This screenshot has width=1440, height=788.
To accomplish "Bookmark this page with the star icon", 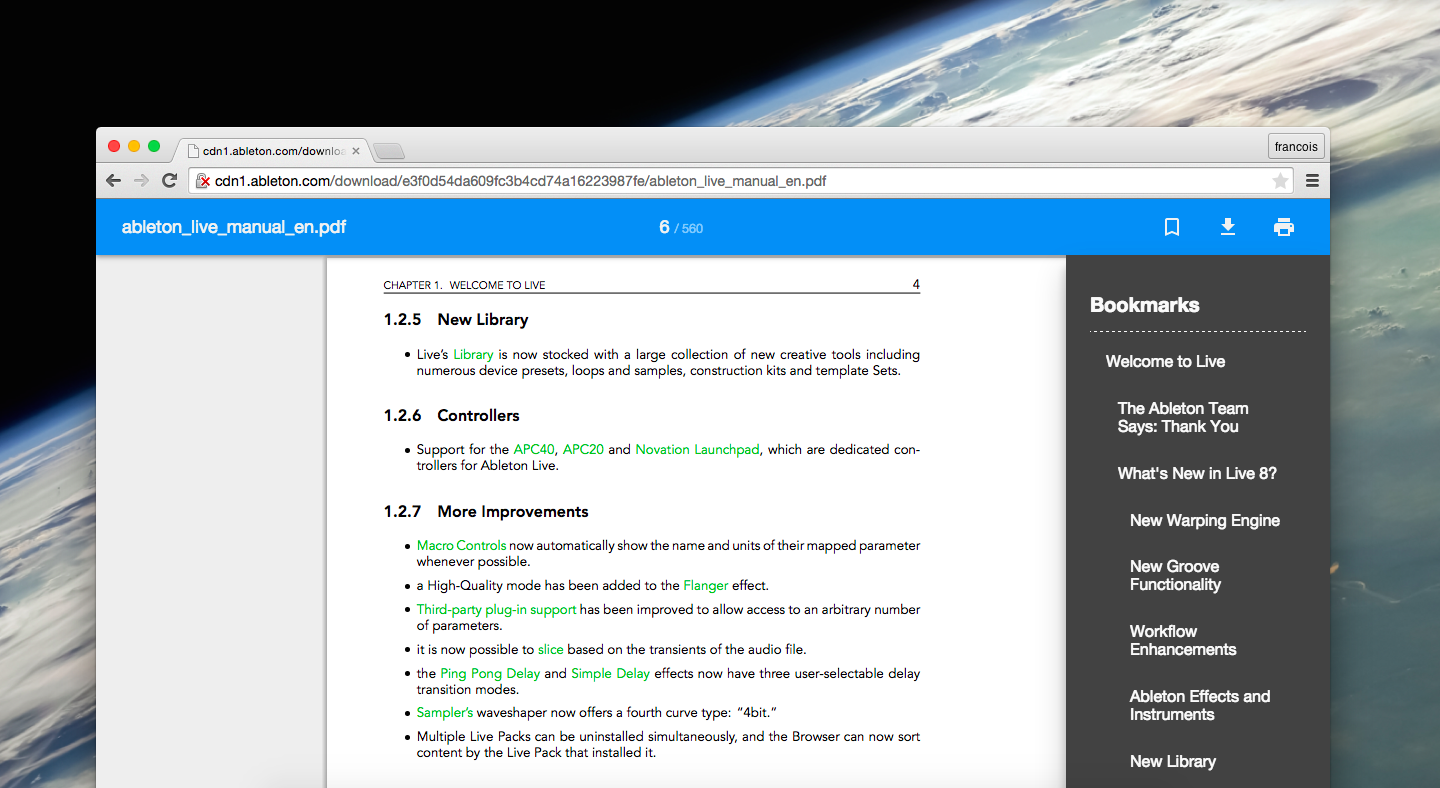I will [1280, 181].
